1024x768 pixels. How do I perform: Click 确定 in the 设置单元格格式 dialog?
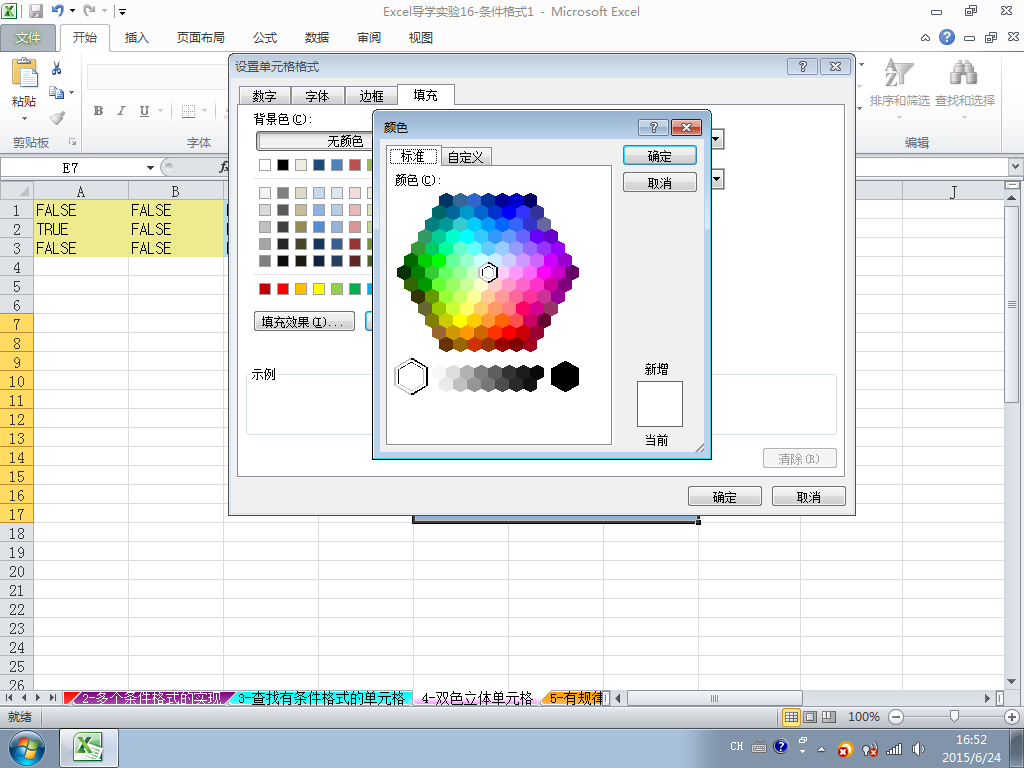point(724,497)
